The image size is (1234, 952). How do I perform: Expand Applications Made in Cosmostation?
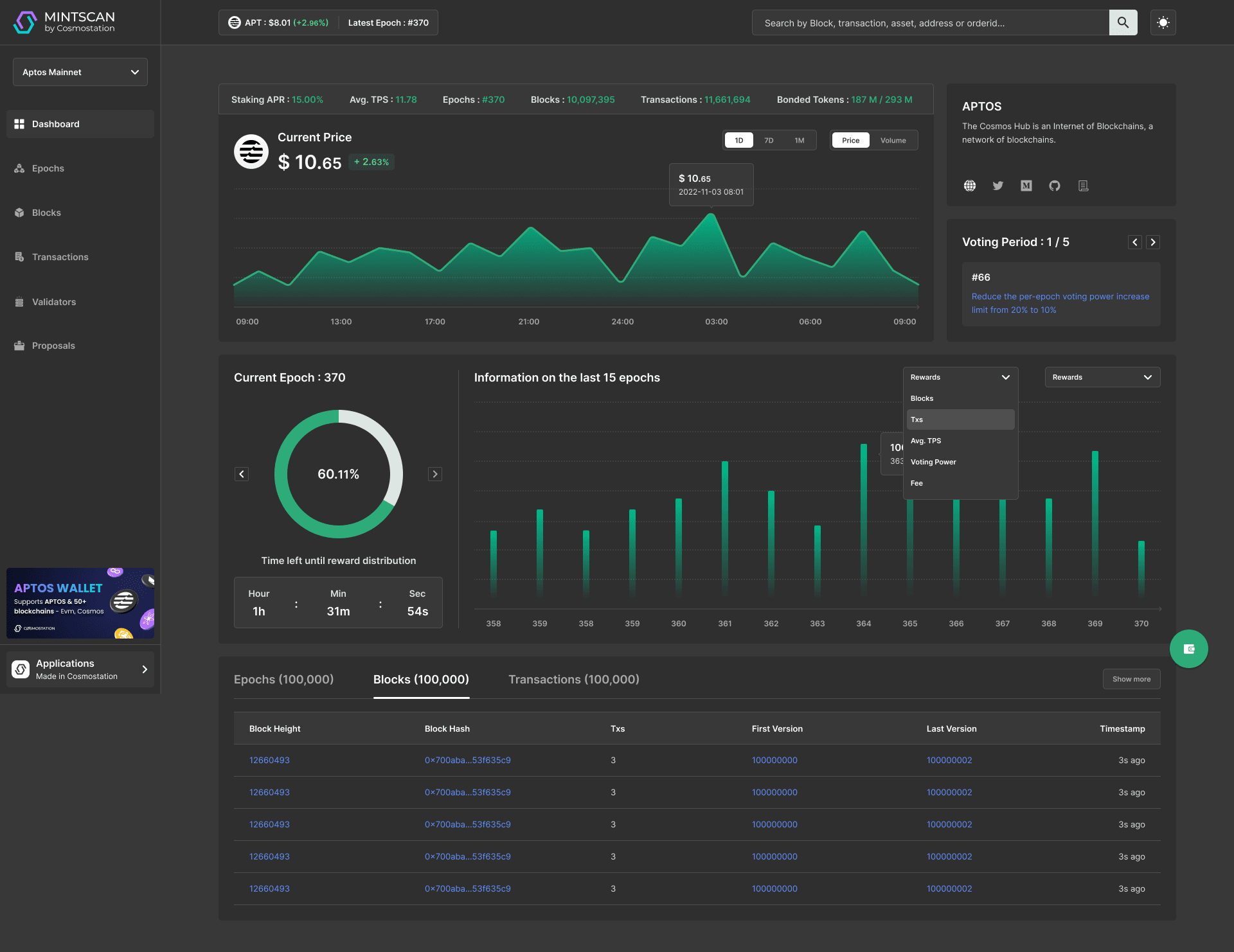click(80, 669)
